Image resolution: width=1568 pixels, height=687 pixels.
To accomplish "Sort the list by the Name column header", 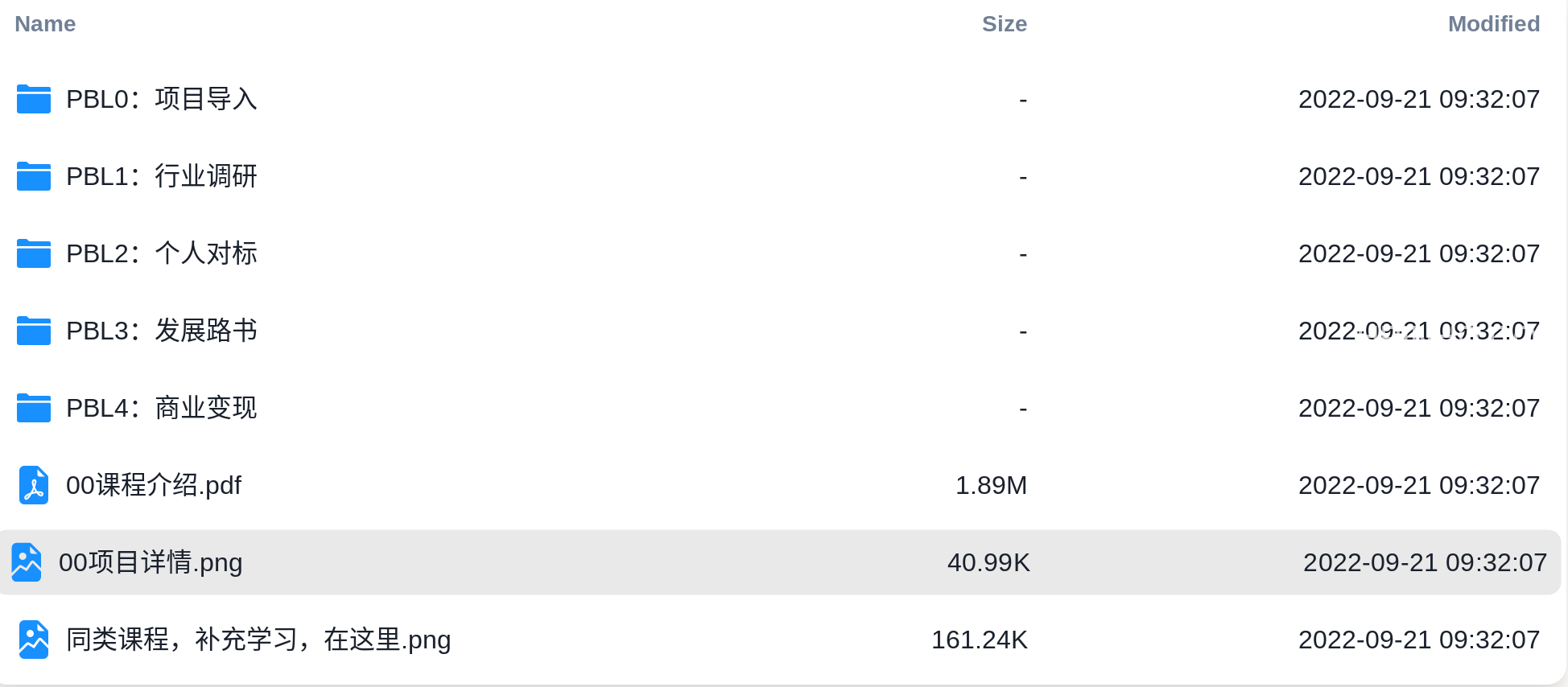I will point(45,24).
